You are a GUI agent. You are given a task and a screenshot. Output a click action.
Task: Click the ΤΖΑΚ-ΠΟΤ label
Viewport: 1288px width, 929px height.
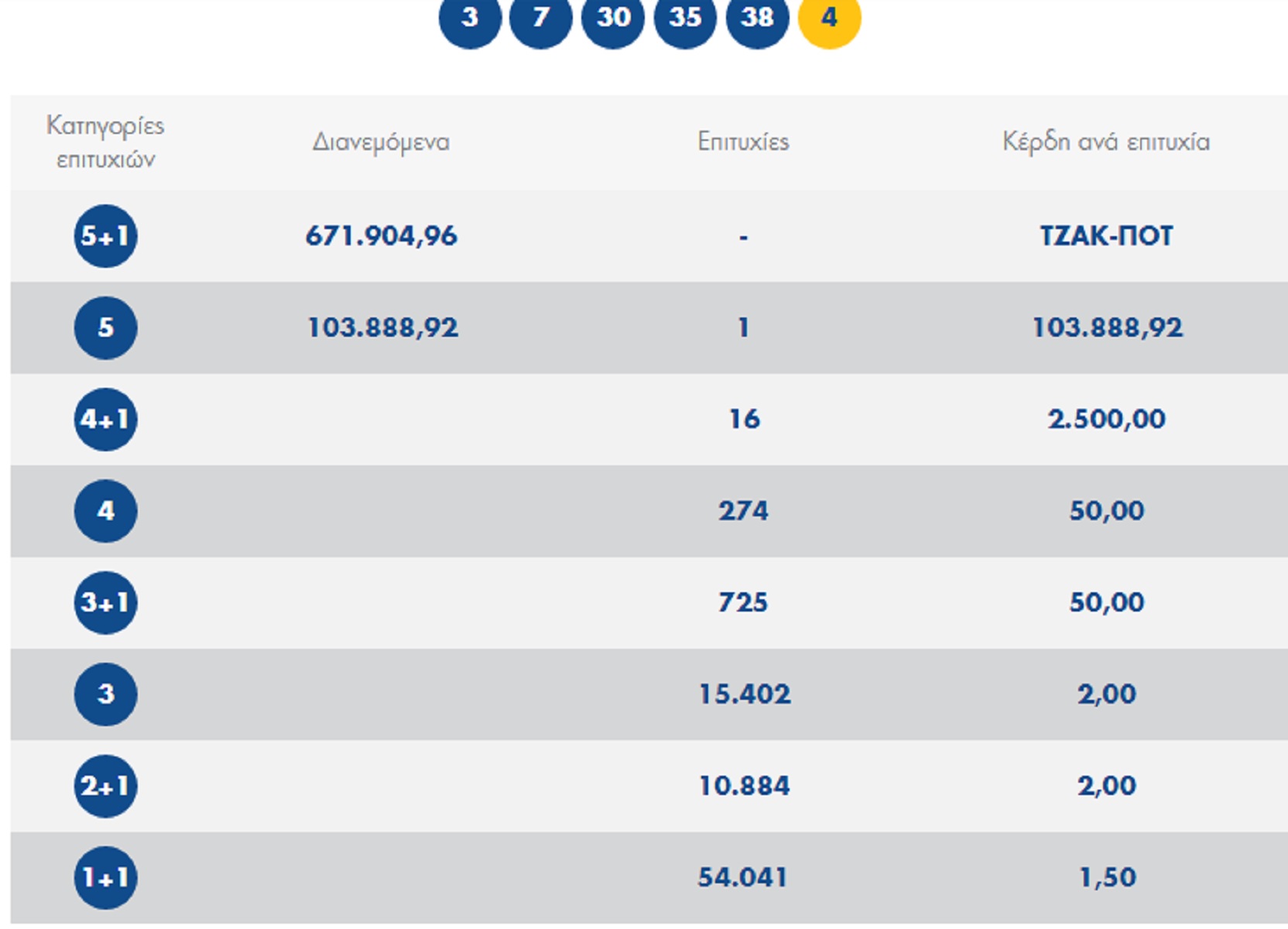tap(1106, 236)
